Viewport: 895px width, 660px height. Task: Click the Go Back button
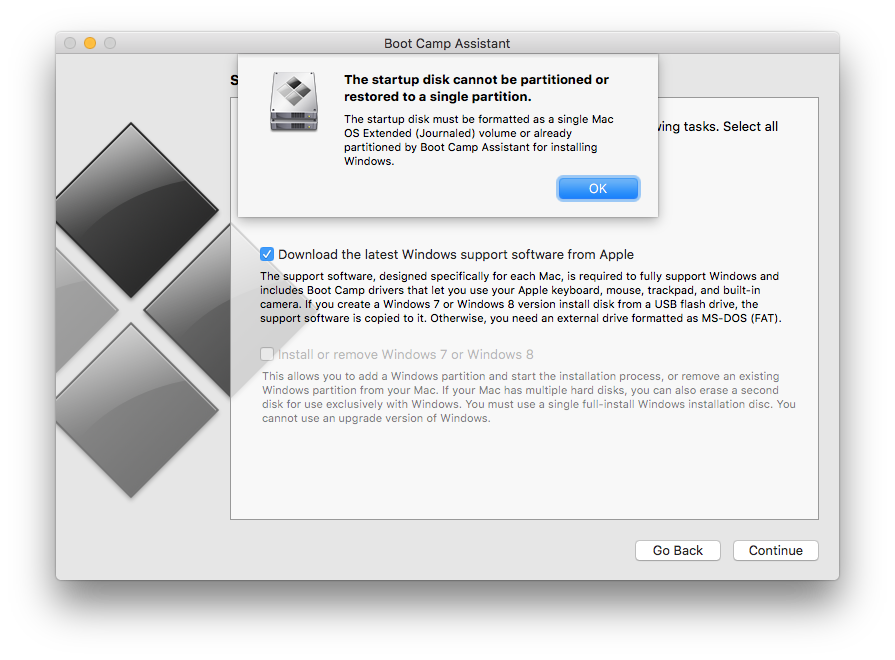678,550
